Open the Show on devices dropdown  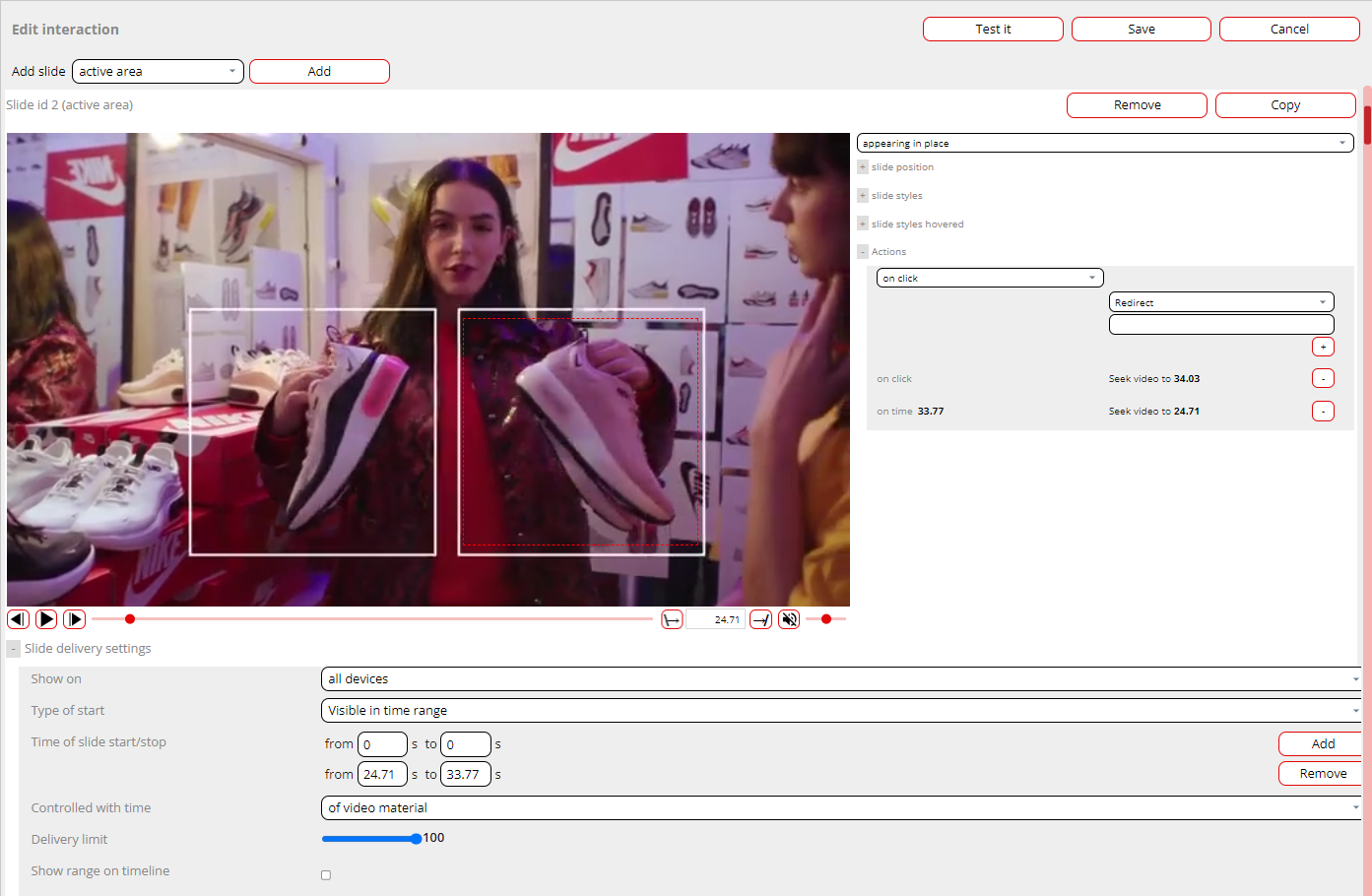(x=842, y=679)
